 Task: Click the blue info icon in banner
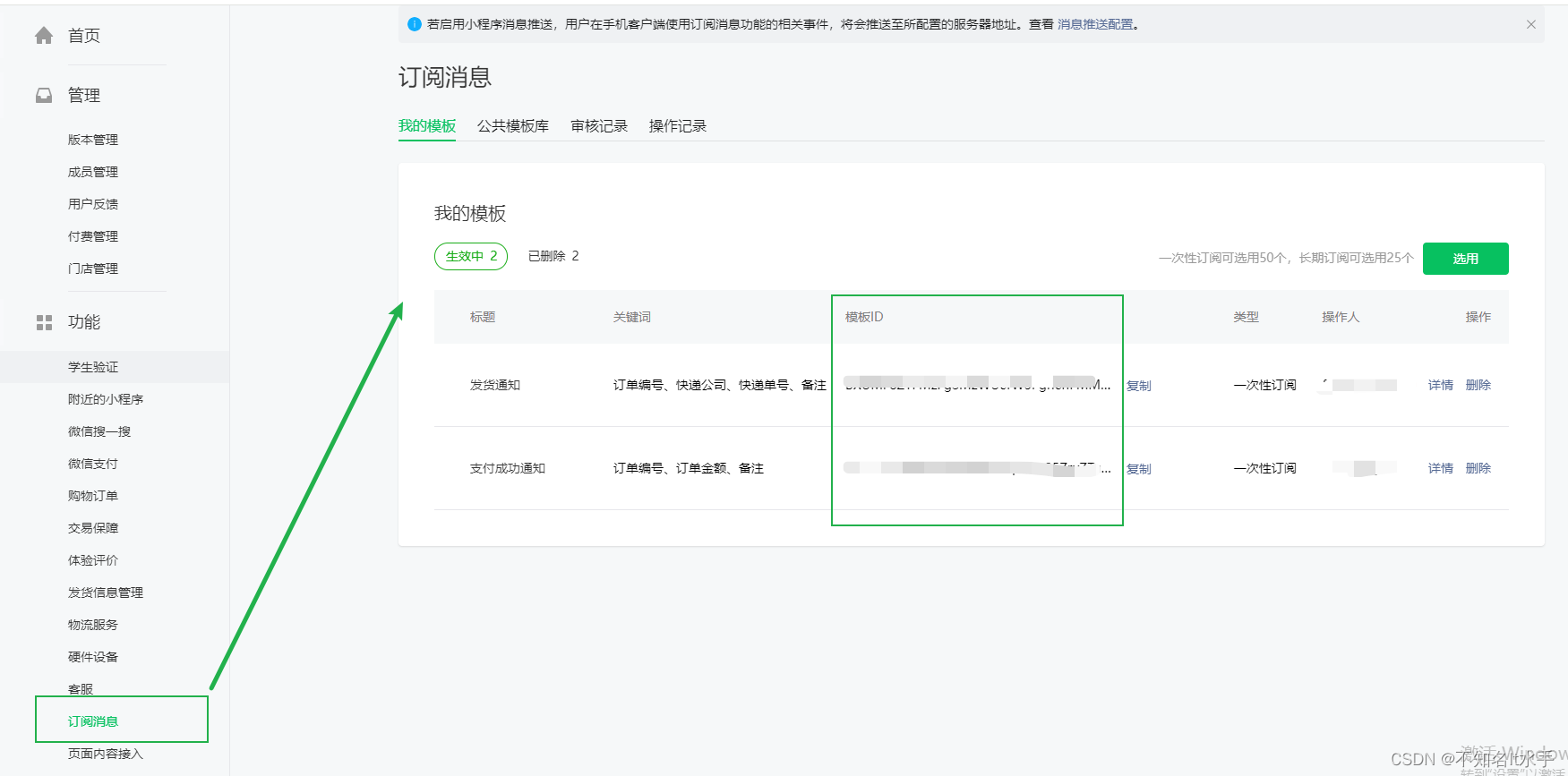pos(414,24)
